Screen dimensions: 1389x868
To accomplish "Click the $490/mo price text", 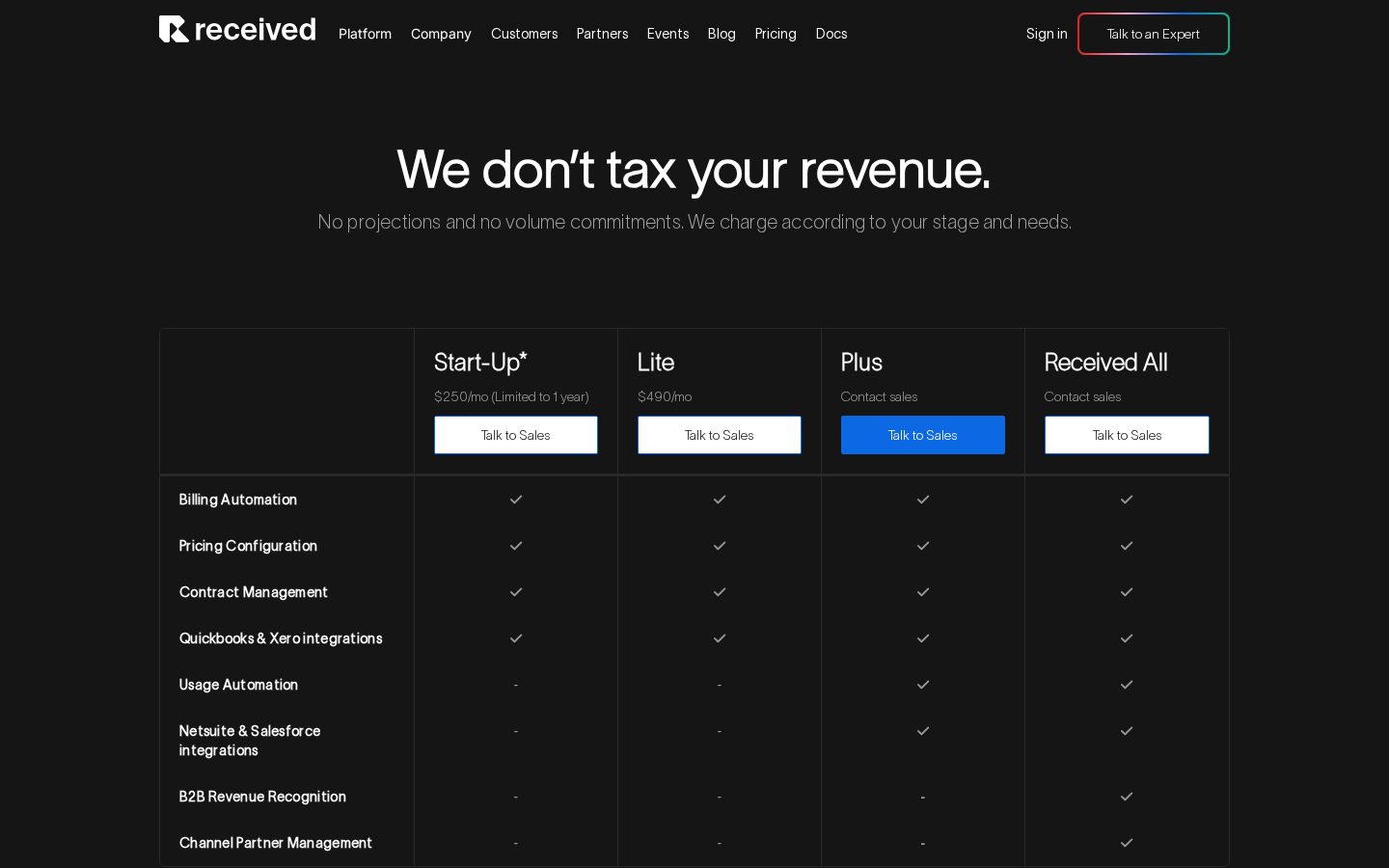I will tap(665, 396).
